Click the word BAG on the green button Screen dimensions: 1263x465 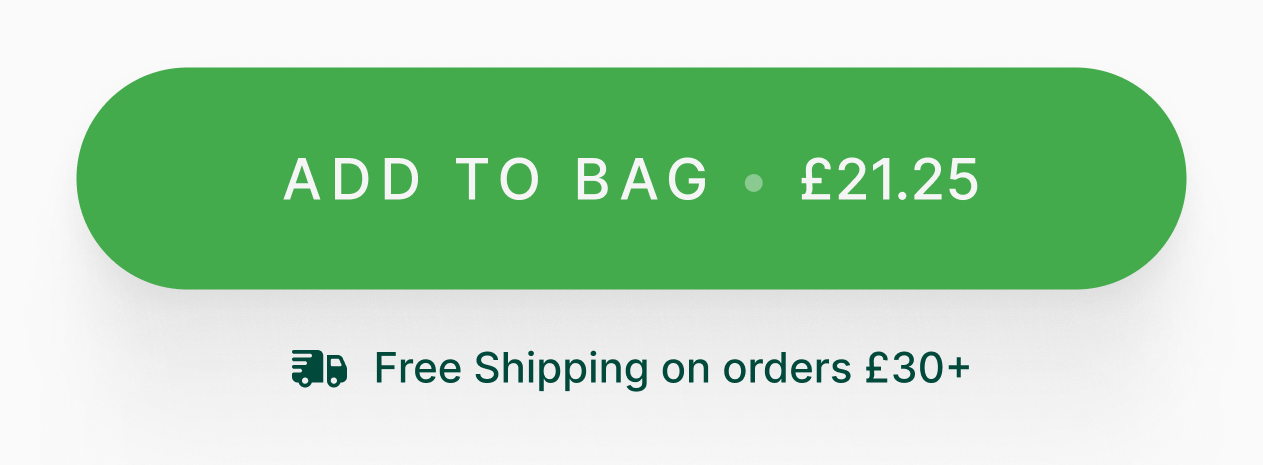(642, 181)
